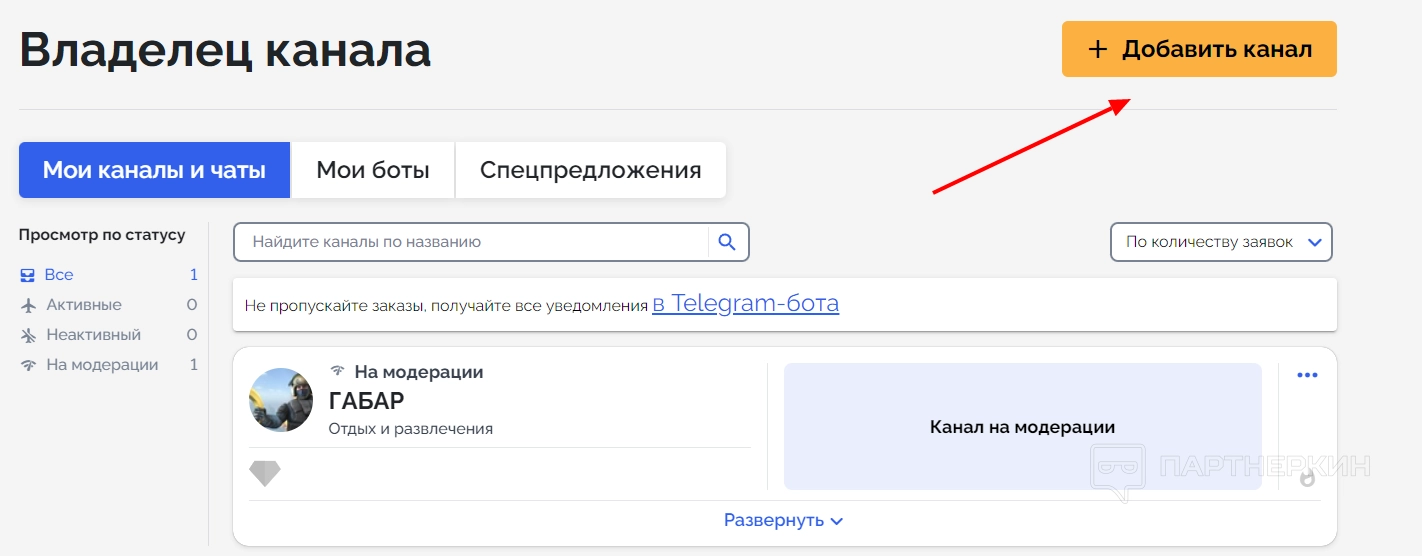Select the Мои каналы и чаты tab

[154, 170]
